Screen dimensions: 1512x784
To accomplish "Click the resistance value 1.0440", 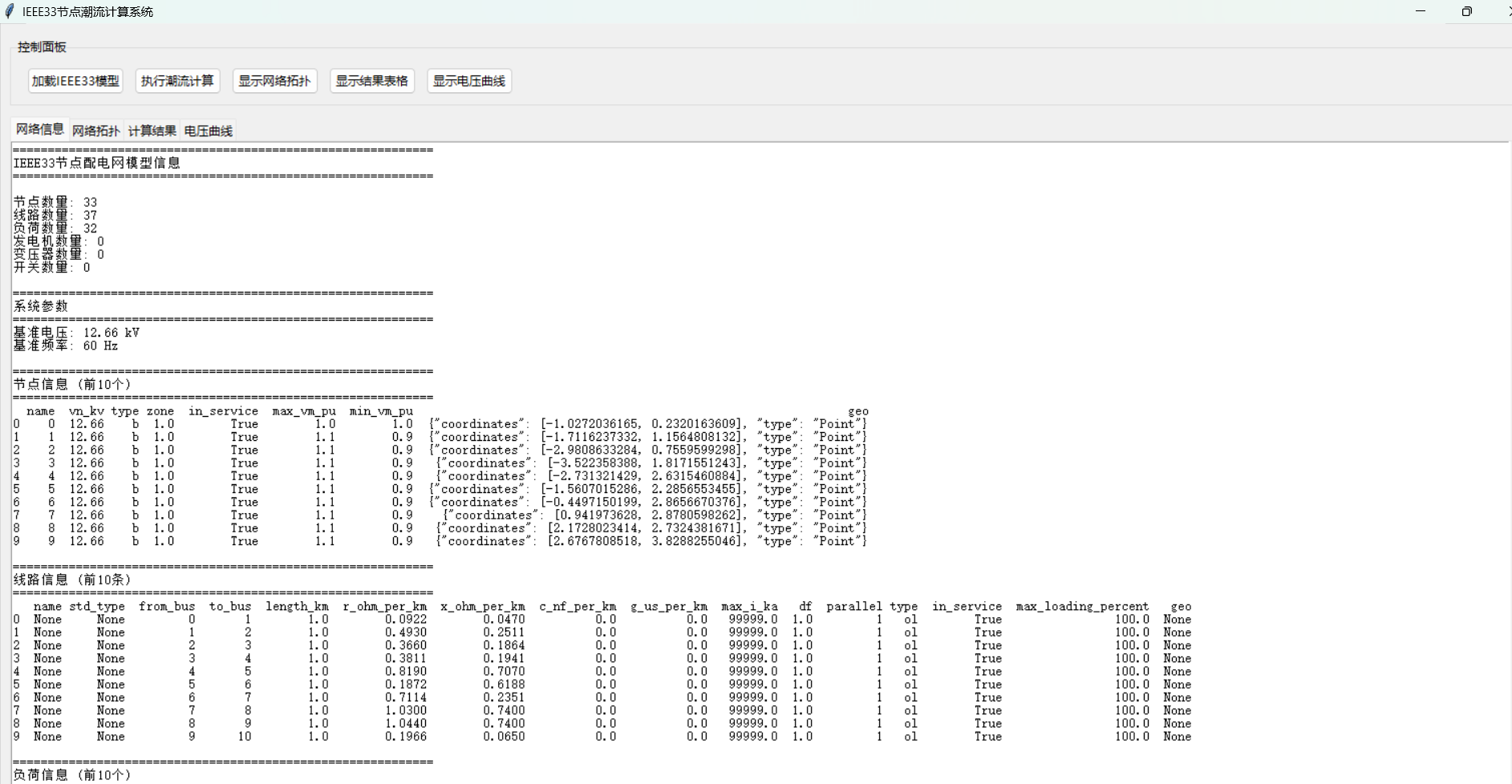I will coord(406,724).
